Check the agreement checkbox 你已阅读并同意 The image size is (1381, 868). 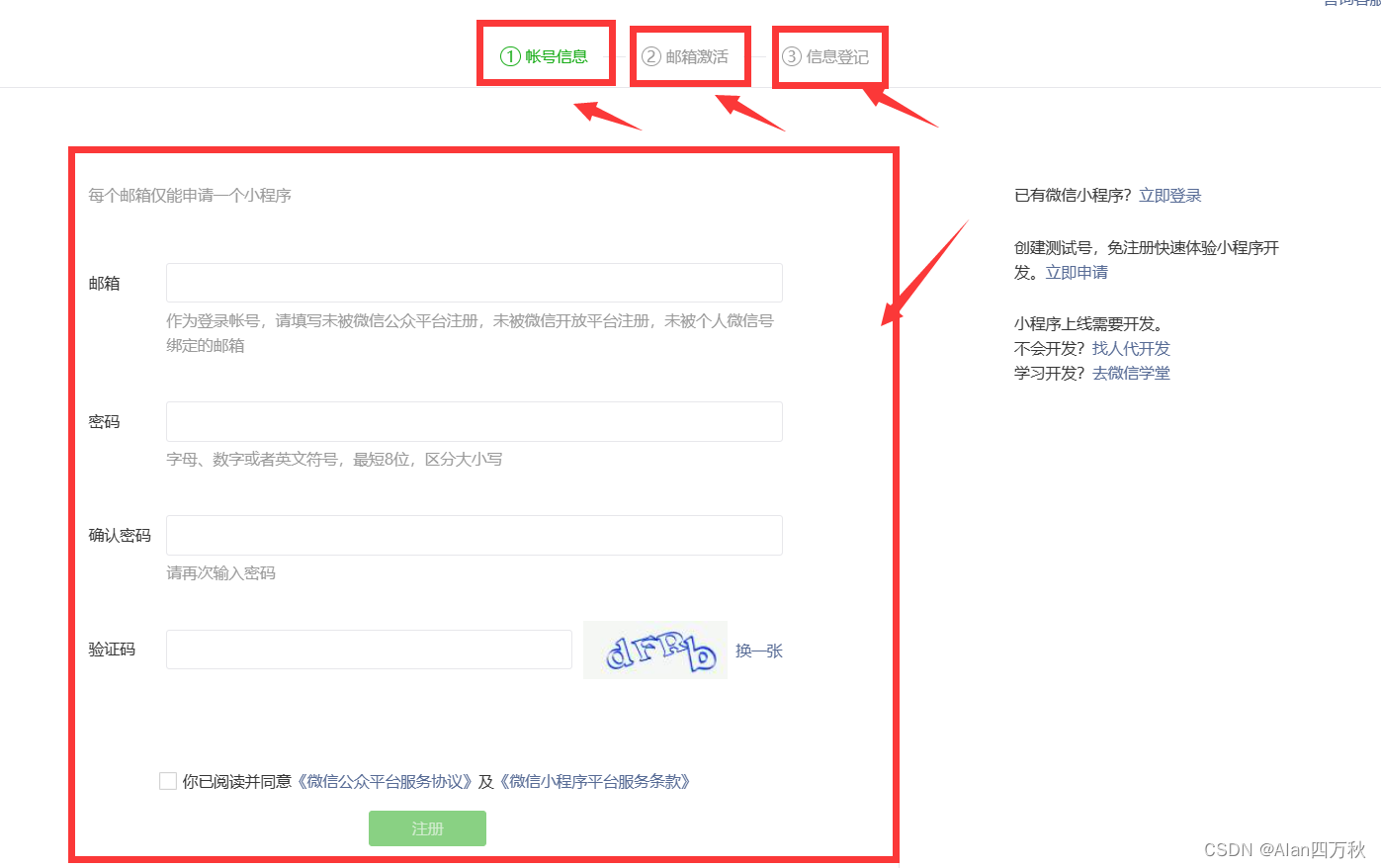(x=168, y=781)
